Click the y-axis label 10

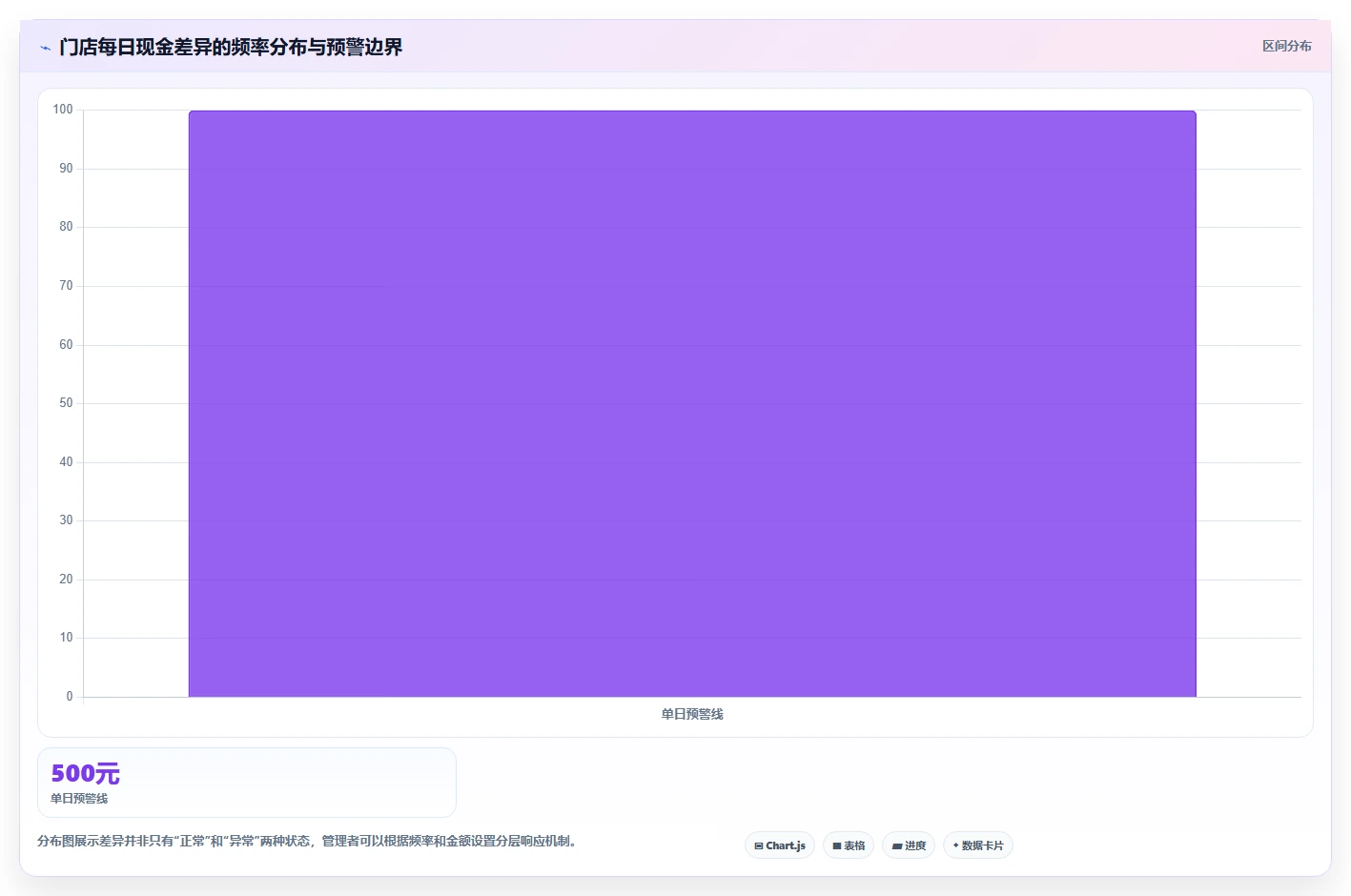coord(66,638)
